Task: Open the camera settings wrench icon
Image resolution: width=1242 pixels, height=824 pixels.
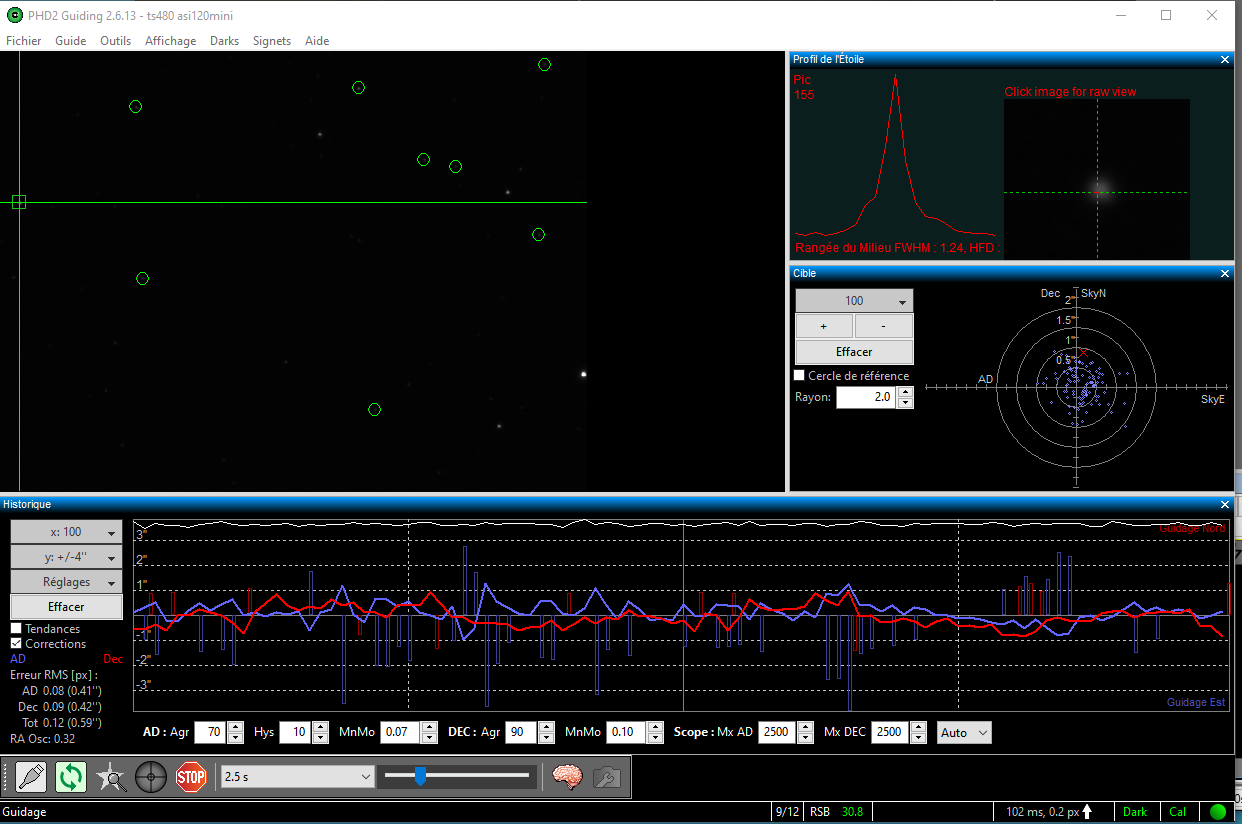Action: click(607, 777)
